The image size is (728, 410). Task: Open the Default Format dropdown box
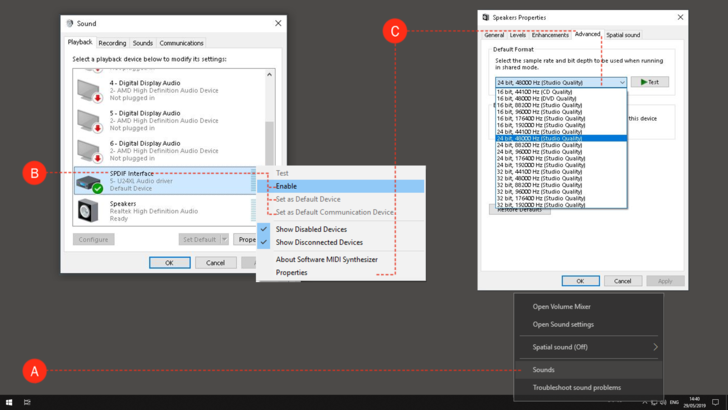pos(561,82)
